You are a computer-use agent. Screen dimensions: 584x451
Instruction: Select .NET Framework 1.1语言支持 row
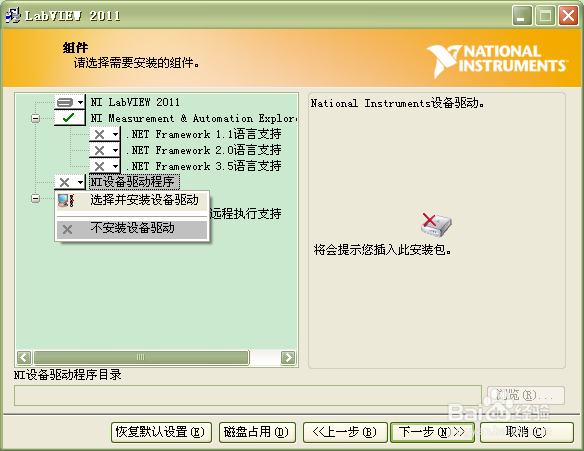tap(203, 134)
